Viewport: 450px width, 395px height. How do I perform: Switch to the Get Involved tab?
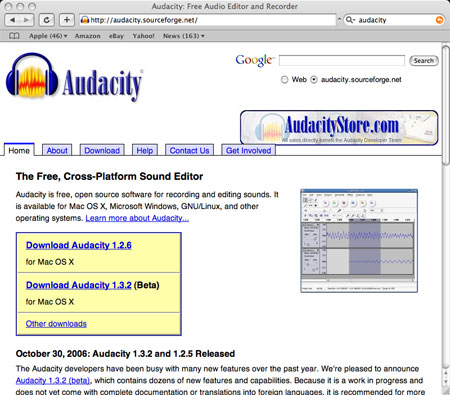coord(249,150)
